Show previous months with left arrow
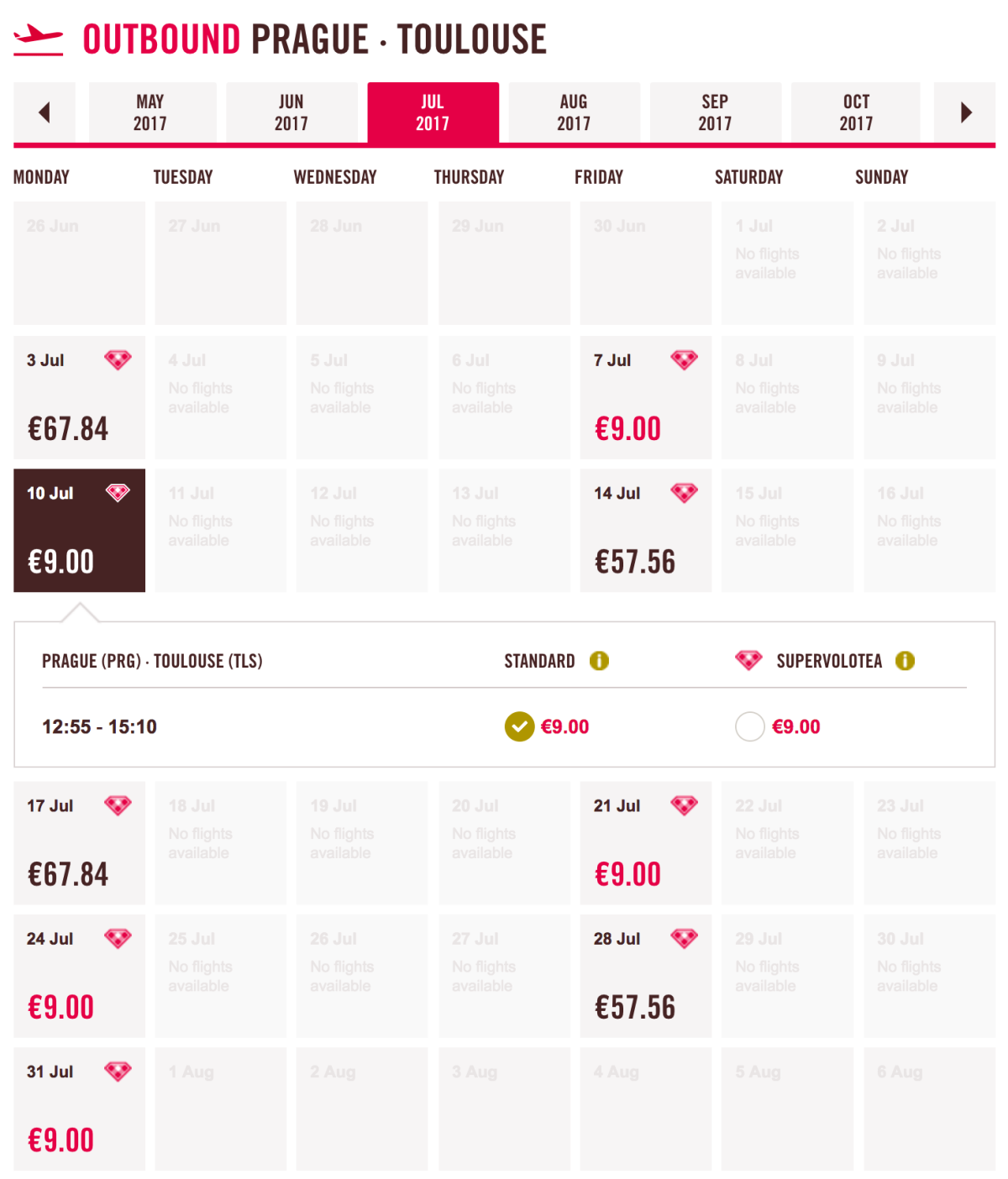The height and width of the screenshot is (1179, 1008). (x=45, y=113)
